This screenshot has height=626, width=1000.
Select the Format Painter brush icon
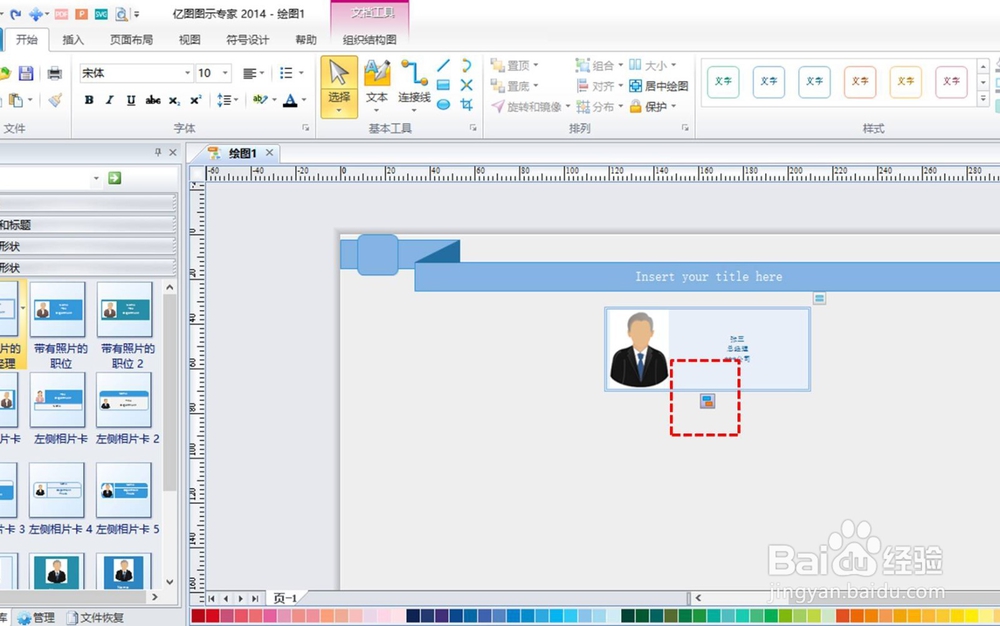55,100
